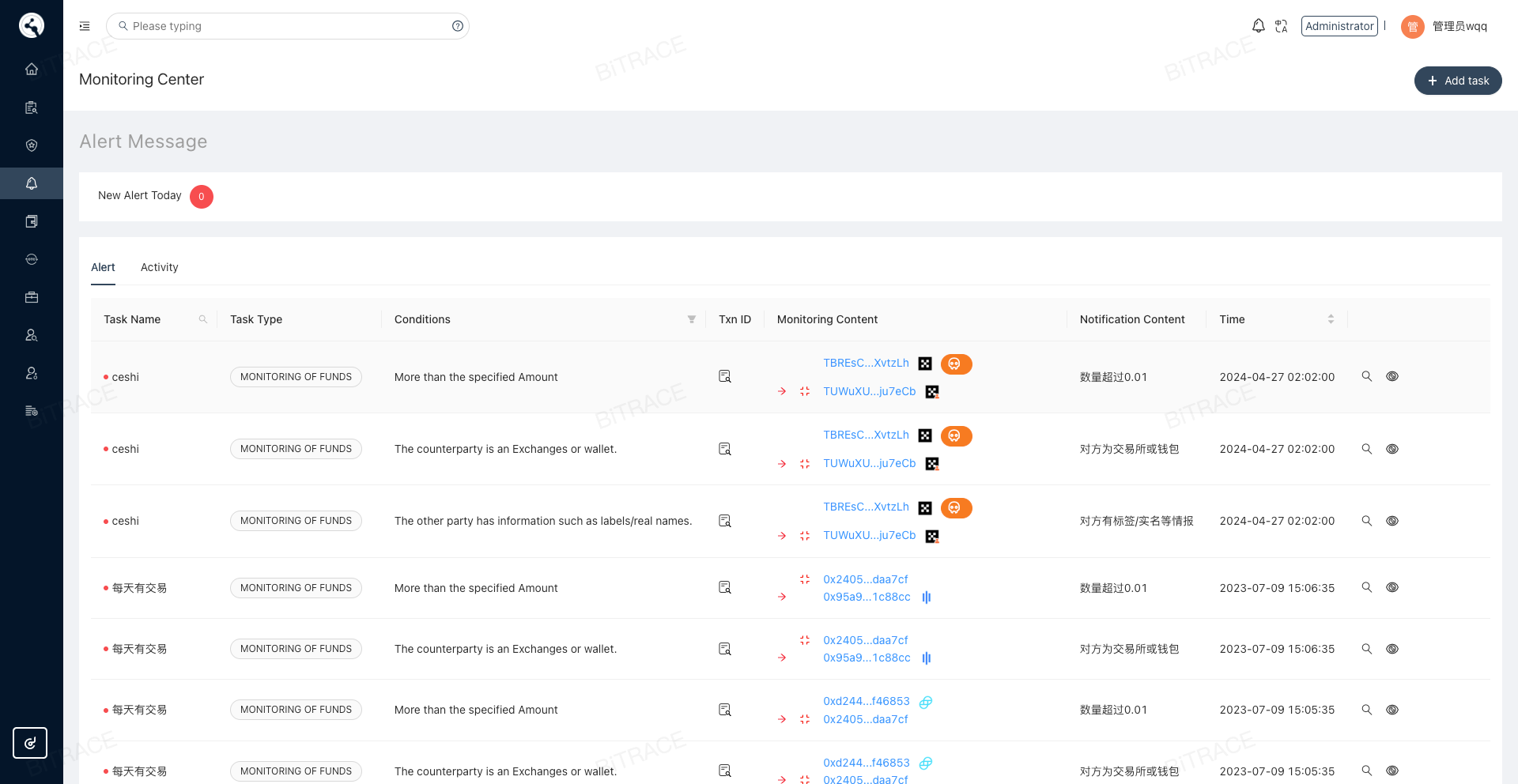Open the globe network sidebar icon

tap(32, 259)
